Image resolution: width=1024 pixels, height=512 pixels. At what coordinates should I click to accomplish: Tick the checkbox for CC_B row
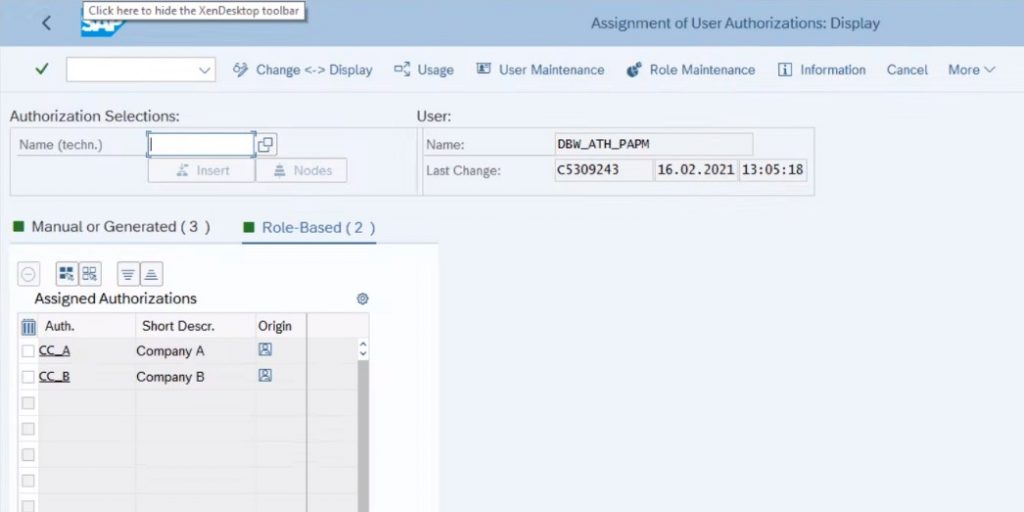click(28, 377)
